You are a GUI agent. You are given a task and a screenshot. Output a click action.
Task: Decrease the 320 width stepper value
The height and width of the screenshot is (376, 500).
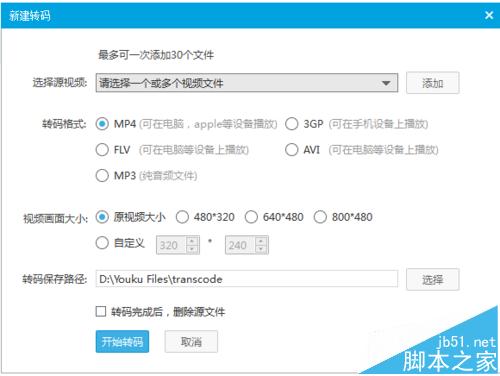tap(192, 249)
